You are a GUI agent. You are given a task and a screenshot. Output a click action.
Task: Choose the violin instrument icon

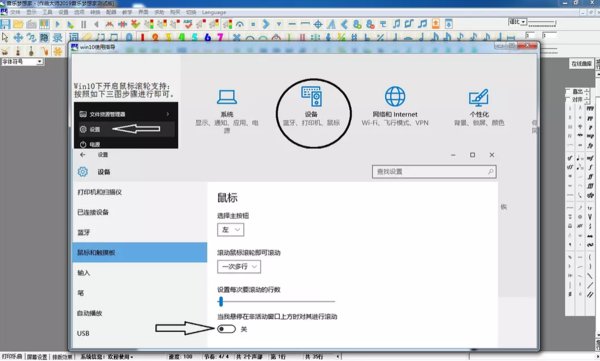(18, 51)
